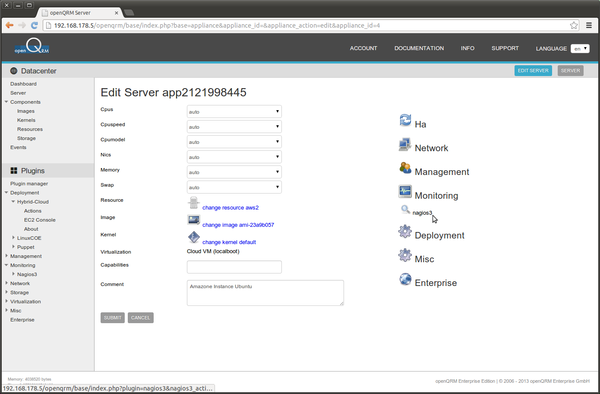The height and width of the screenshot is (394, 600).
Task: Click the Monitoring plugin icon
Action: (x=405, y=192)
